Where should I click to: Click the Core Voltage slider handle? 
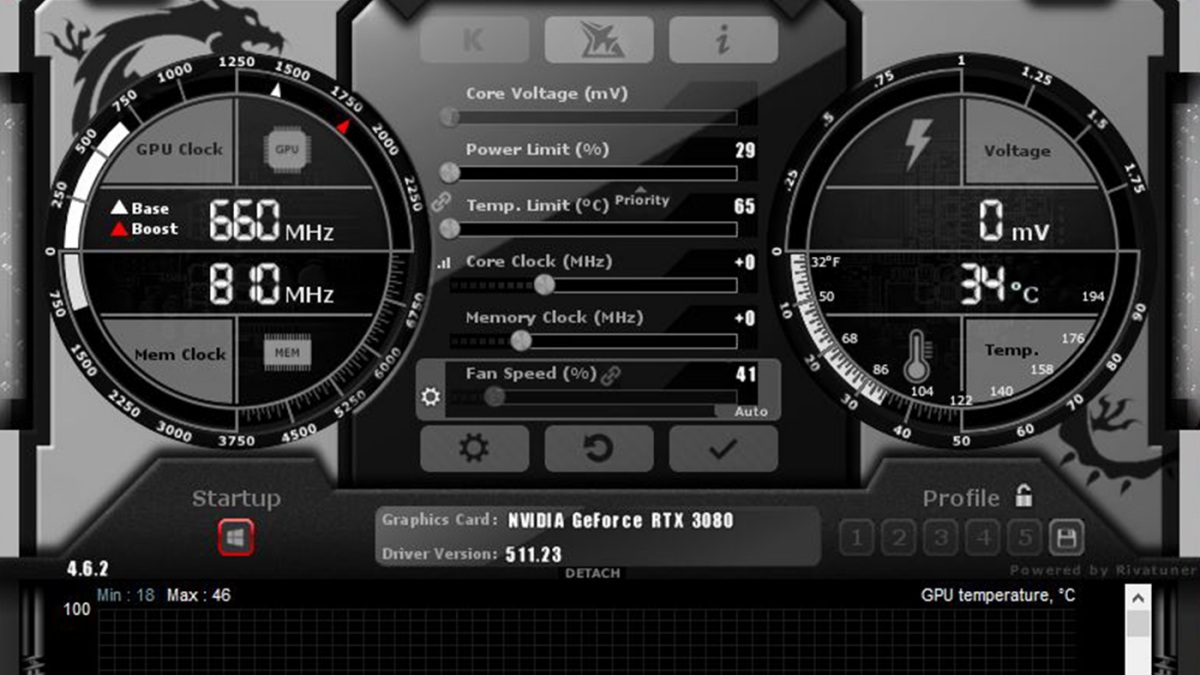pyautogui.click(x=450, y=117)
